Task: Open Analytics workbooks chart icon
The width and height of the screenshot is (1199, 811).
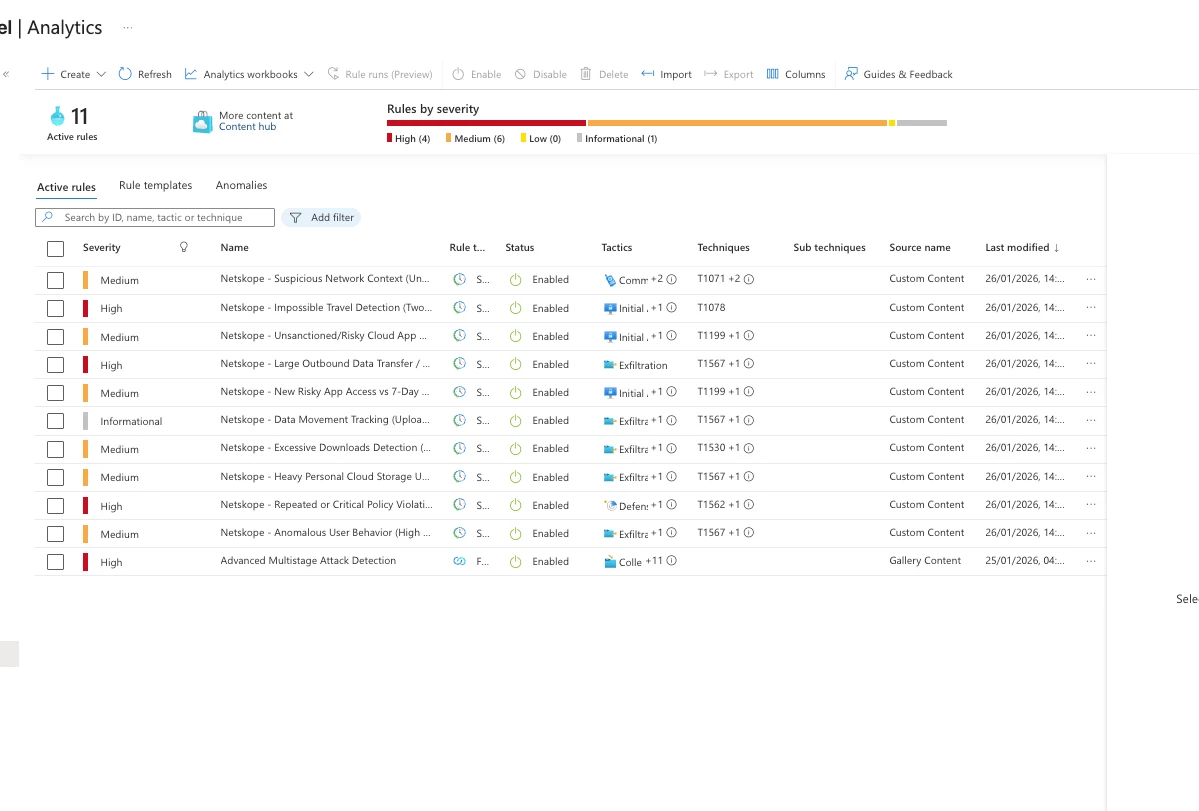Action: point(190,74)
